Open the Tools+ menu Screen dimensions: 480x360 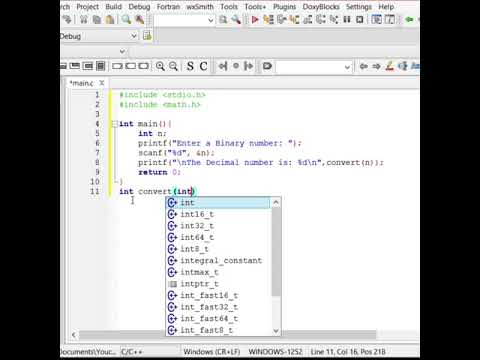point(255,7)
